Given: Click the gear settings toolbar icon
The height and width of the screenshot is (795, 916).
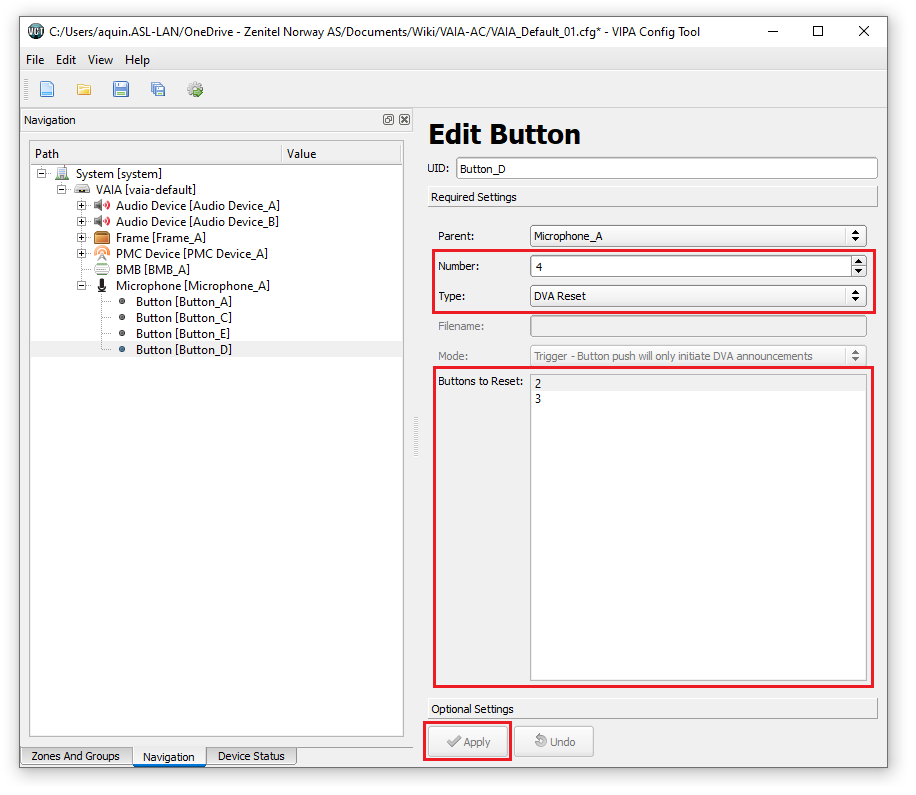Looking at the screenshot, I should (x=195, y=90).
